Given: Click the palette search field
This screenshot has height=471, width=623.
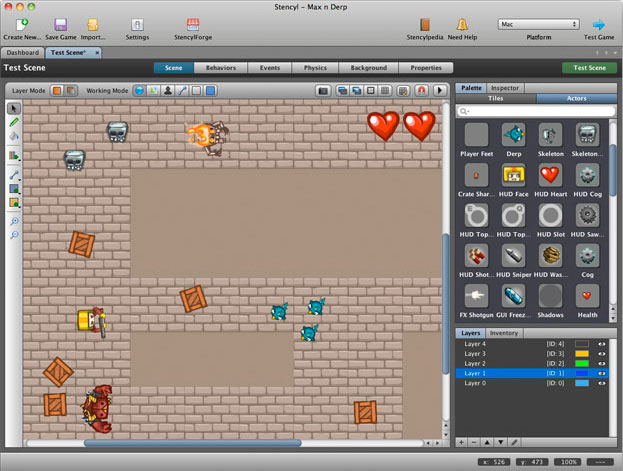Looking at the screenshot, I should [531, 112].
